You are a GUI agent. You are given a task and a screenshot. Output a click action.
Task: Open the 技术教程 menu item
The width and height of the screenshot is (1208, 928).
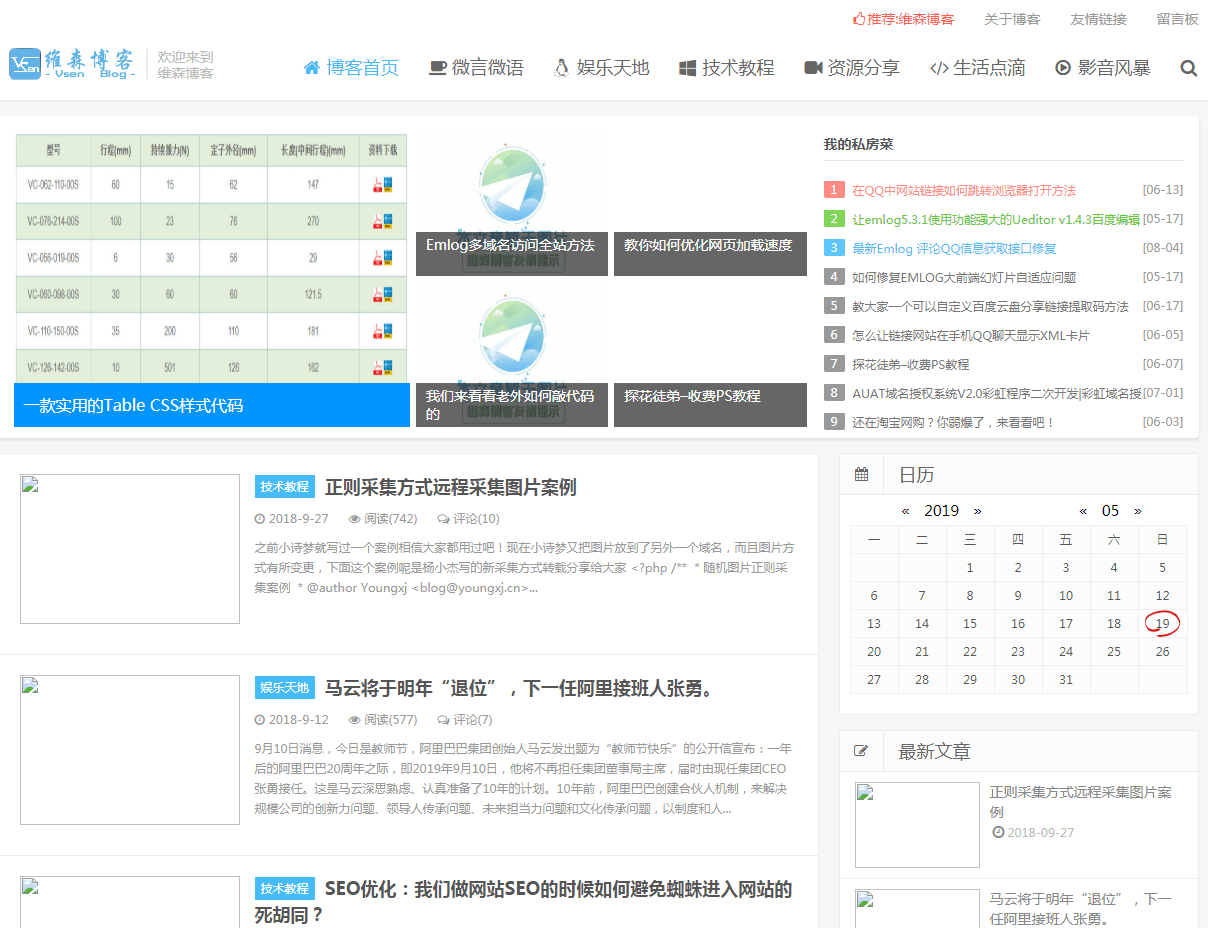pyautogui.click(x=737, y=67)
